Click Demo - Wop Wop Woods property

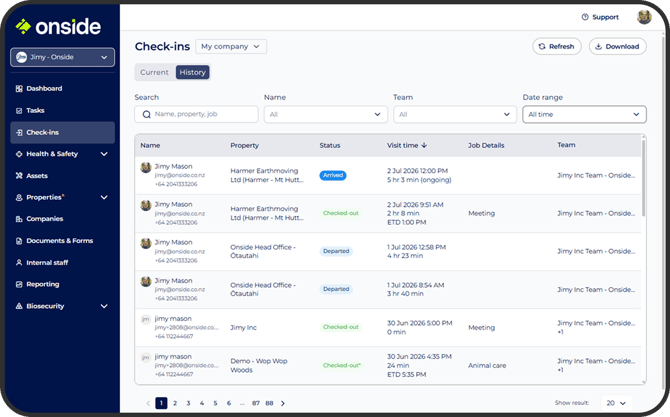(259, 365)
